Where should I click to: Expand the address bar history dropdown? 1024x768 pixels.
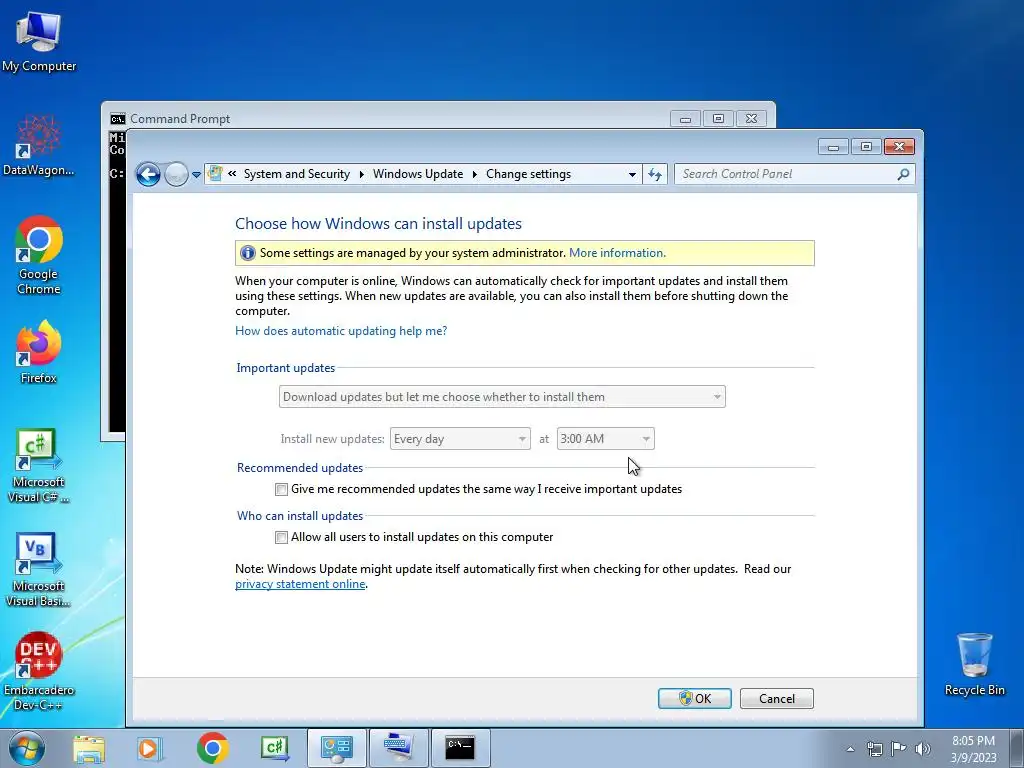pos(632,174)
